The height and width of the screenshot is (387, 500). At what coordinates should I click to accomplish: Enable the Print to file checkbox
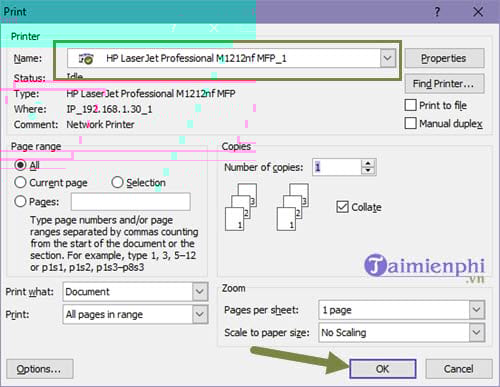[x=410, y=105]
